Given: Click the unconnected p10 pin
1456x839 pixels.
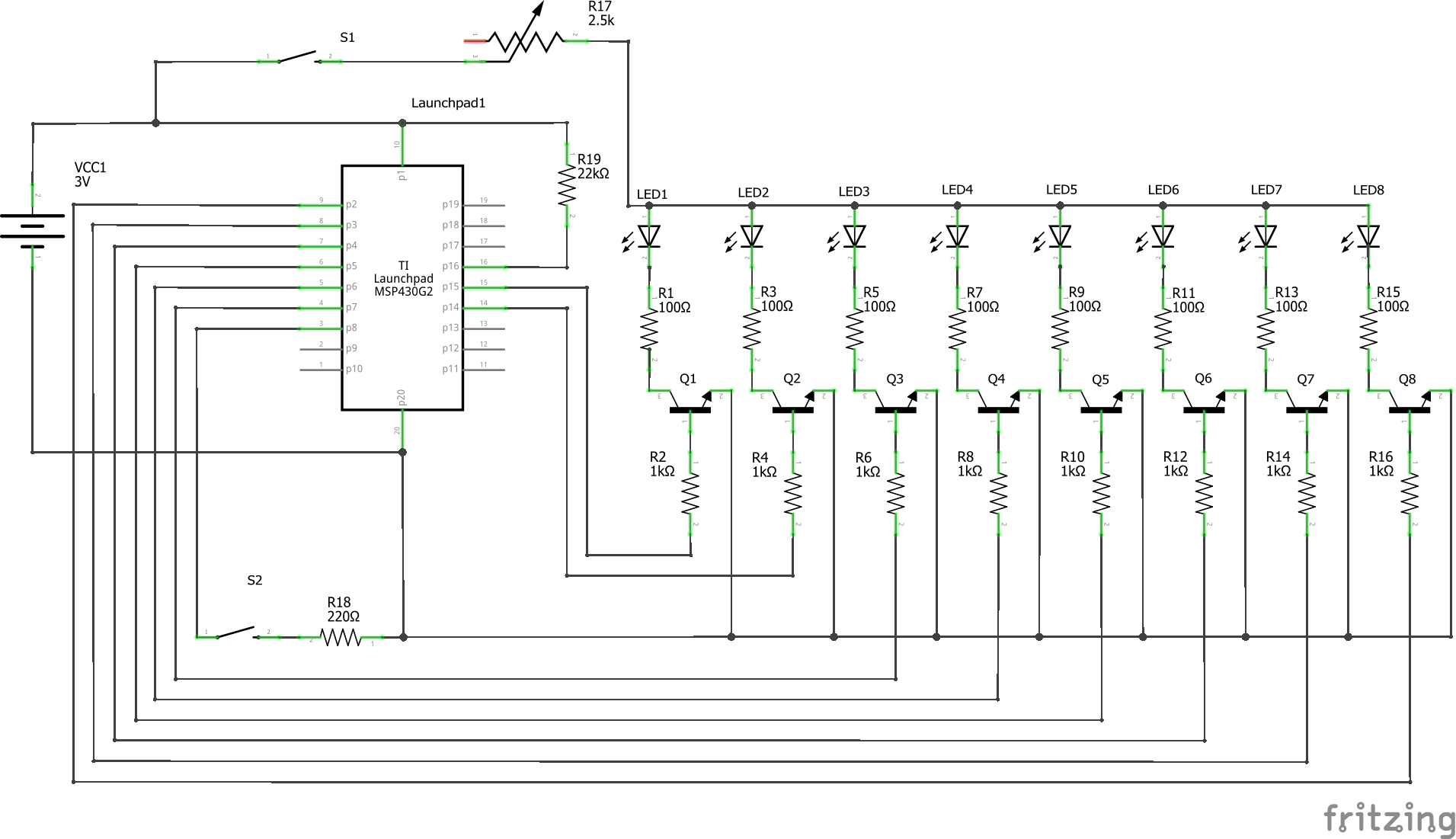Looking at the screenshot, I should (x=320, y=370).
